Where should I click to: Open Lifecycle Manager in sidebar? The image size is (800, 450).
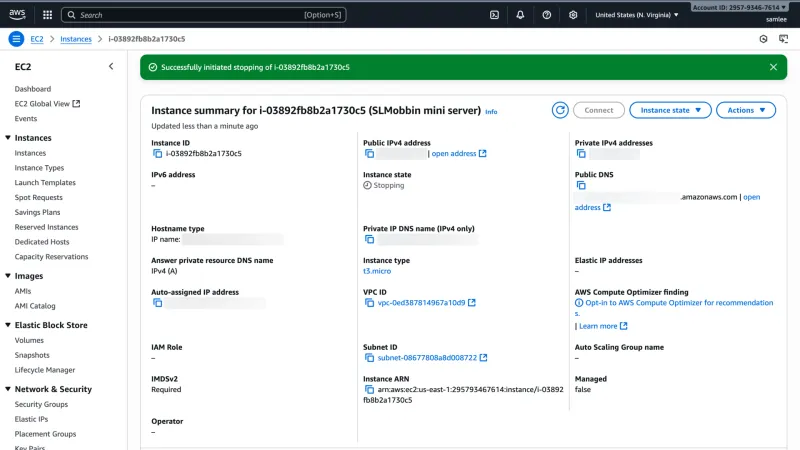click(45, 370)
